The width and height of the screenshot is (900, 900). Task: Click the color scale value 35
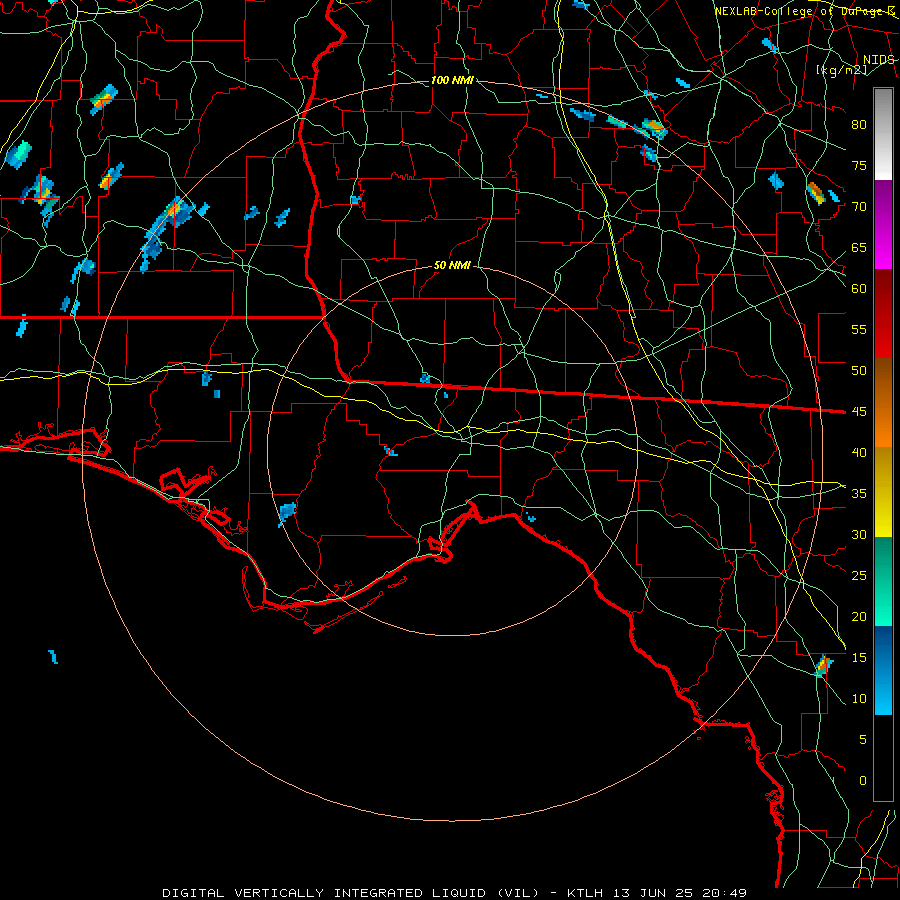point(859,494)
